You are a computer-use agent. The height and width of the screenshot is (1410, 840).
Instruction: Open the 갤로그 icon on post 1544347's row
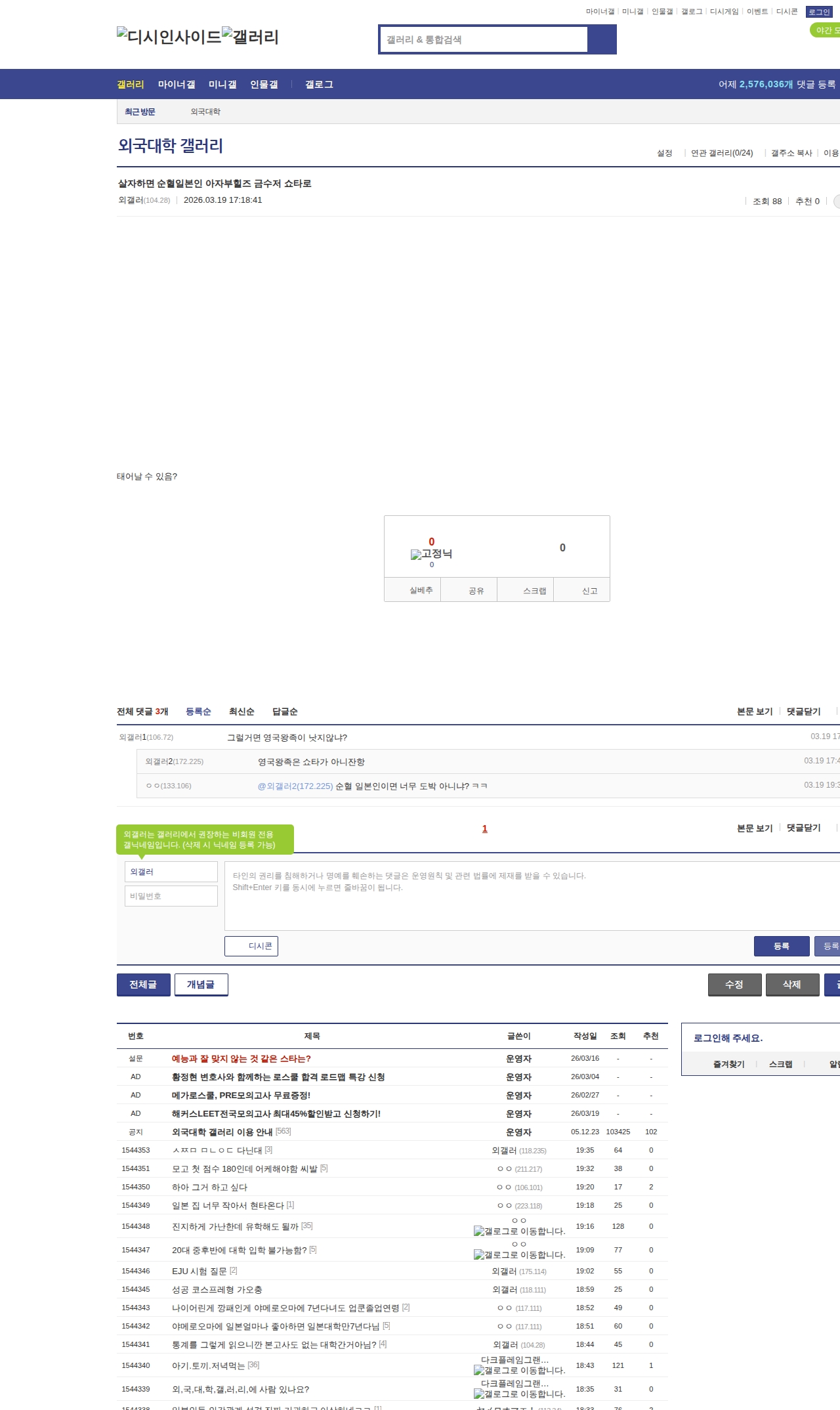tap(520, 1255)
